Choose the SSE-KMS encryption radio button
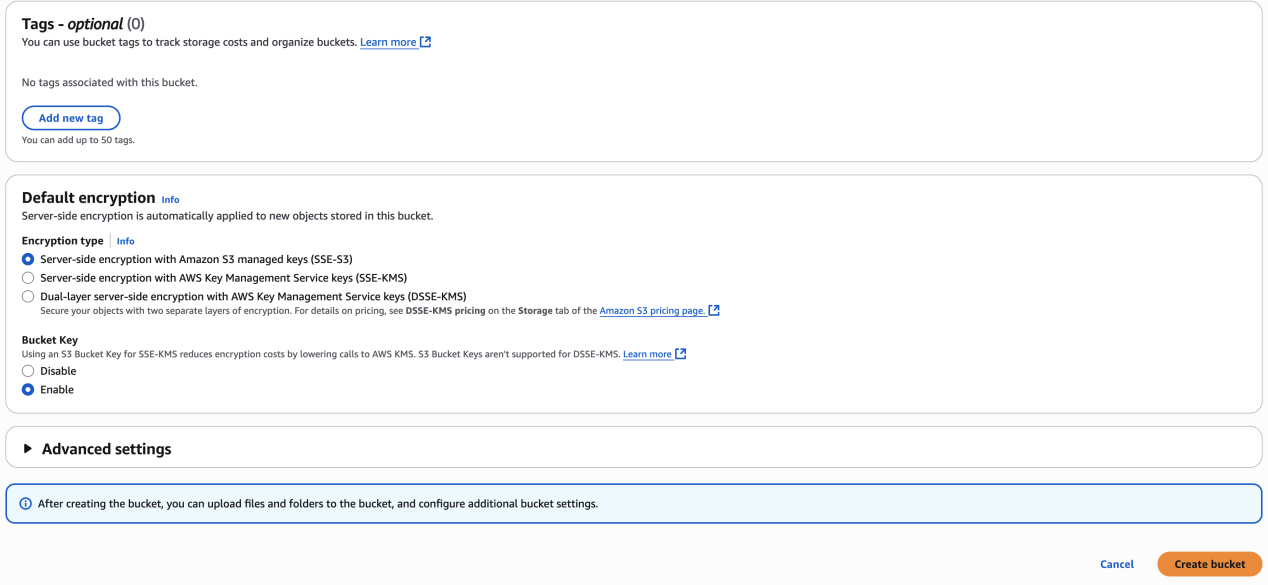The width and height of the screenshot is (1268, 585). coord(28,278)
